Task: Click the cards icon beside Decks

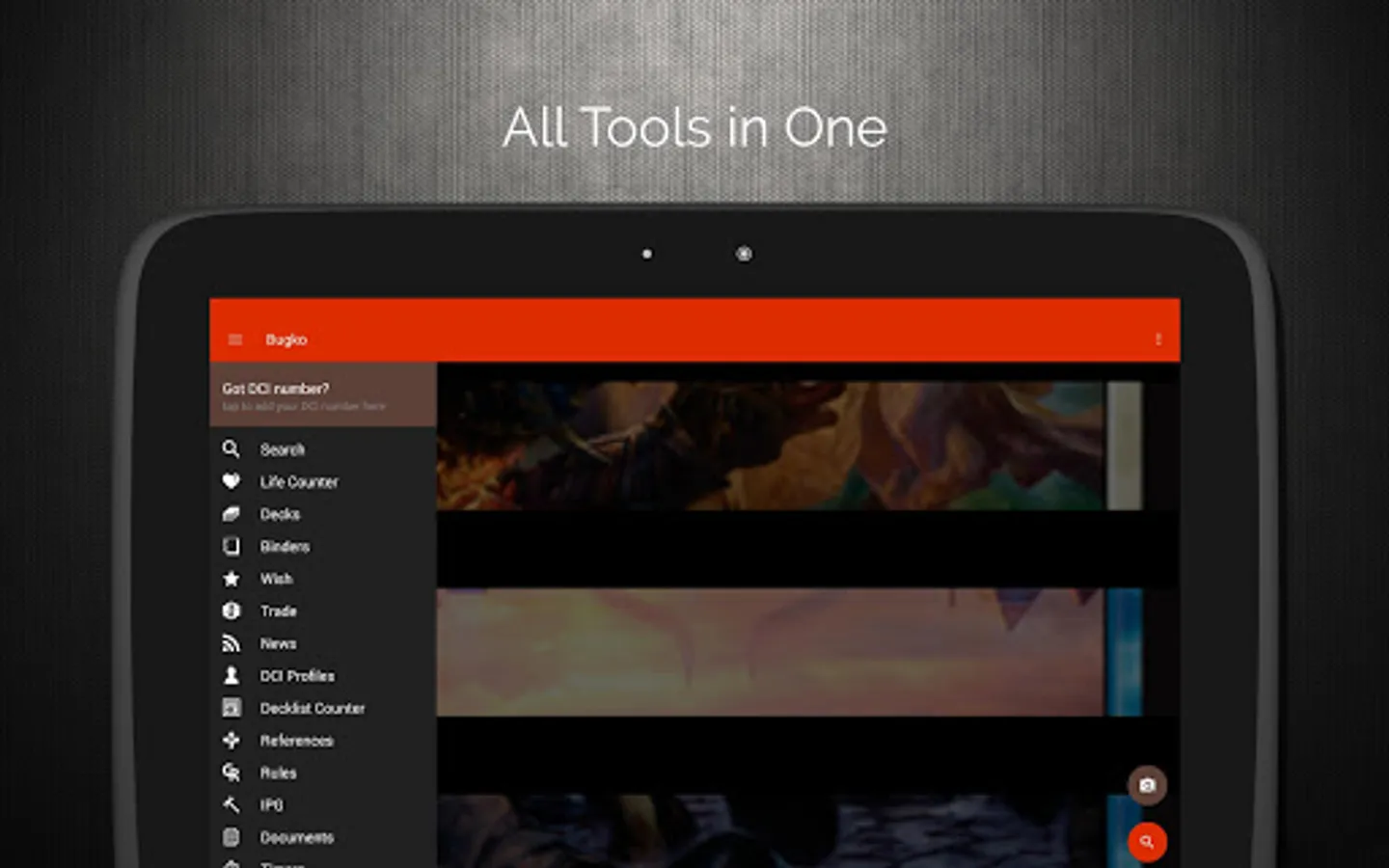Action: coord(231,514)
